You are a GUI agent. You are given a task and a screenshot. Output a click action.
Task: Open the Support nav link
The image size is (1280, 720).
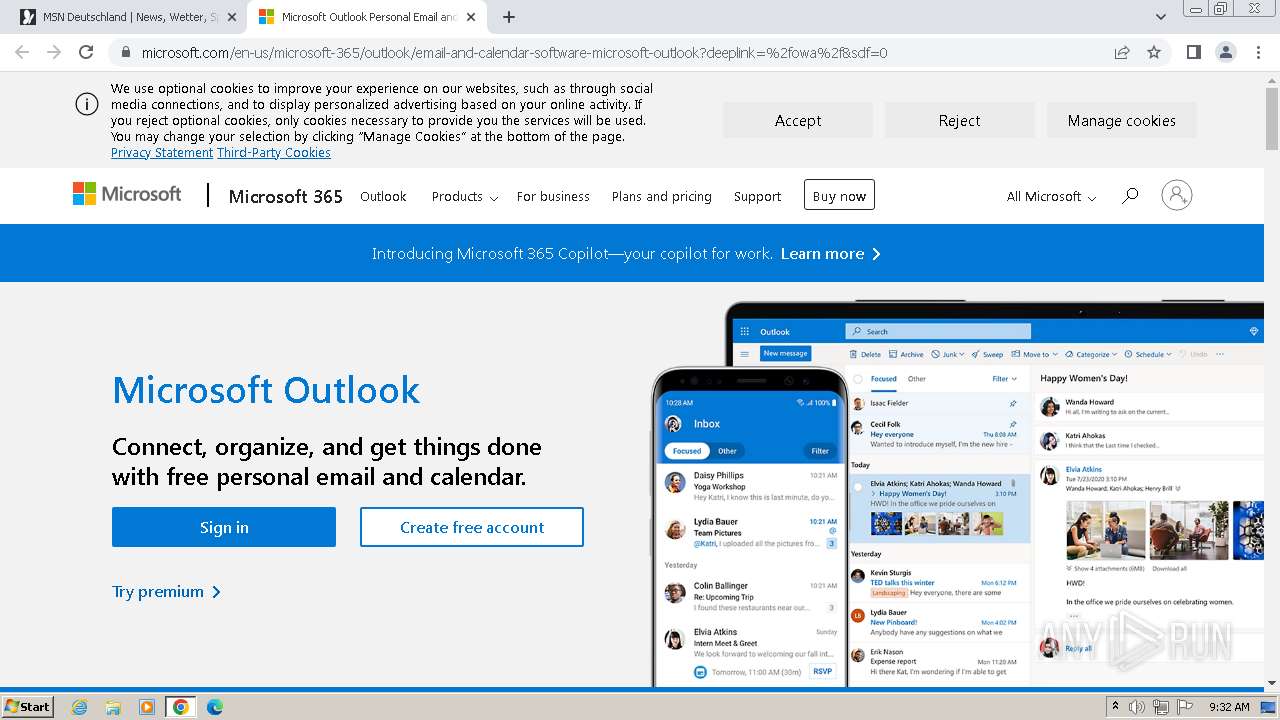point(757,196)
